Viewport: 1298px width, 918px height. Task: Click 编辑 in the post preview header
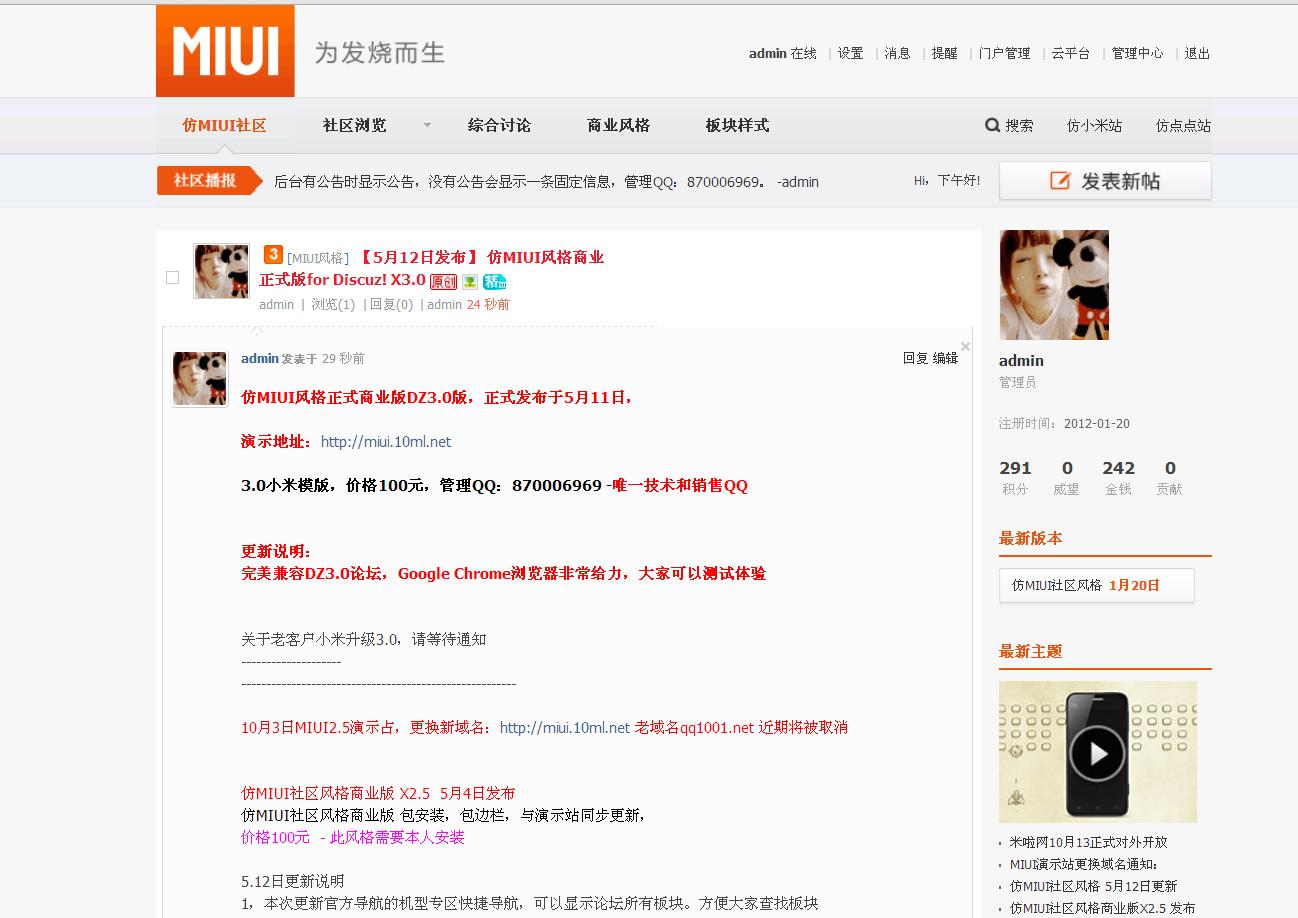point(945,358)
